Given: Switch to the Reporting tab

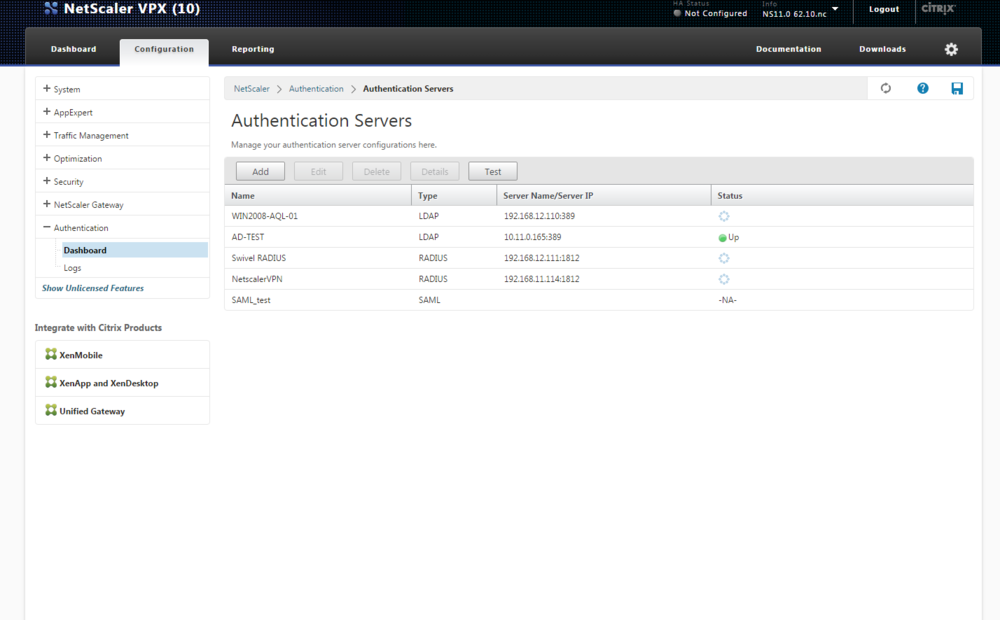Looking at the screenshot, I should point(252,48).
